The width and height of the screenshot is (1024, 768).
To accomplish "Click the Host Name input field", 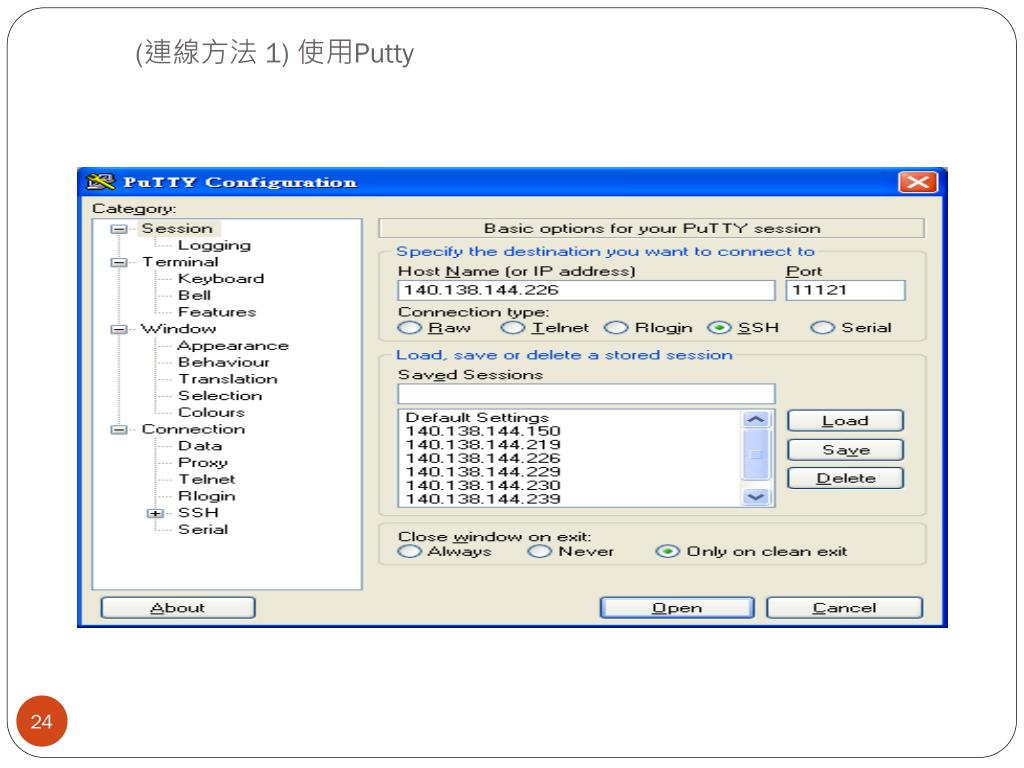I will tap(586, 291).
